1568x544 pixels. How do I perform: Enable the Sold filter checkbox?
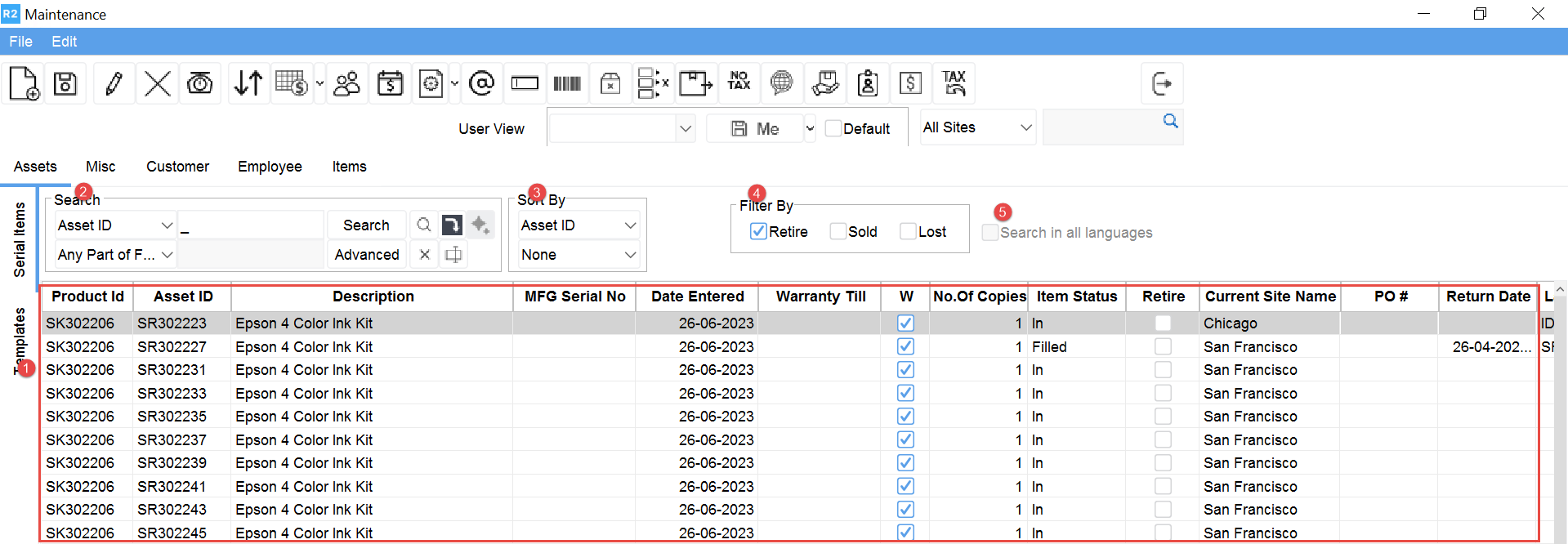(838, 232)
